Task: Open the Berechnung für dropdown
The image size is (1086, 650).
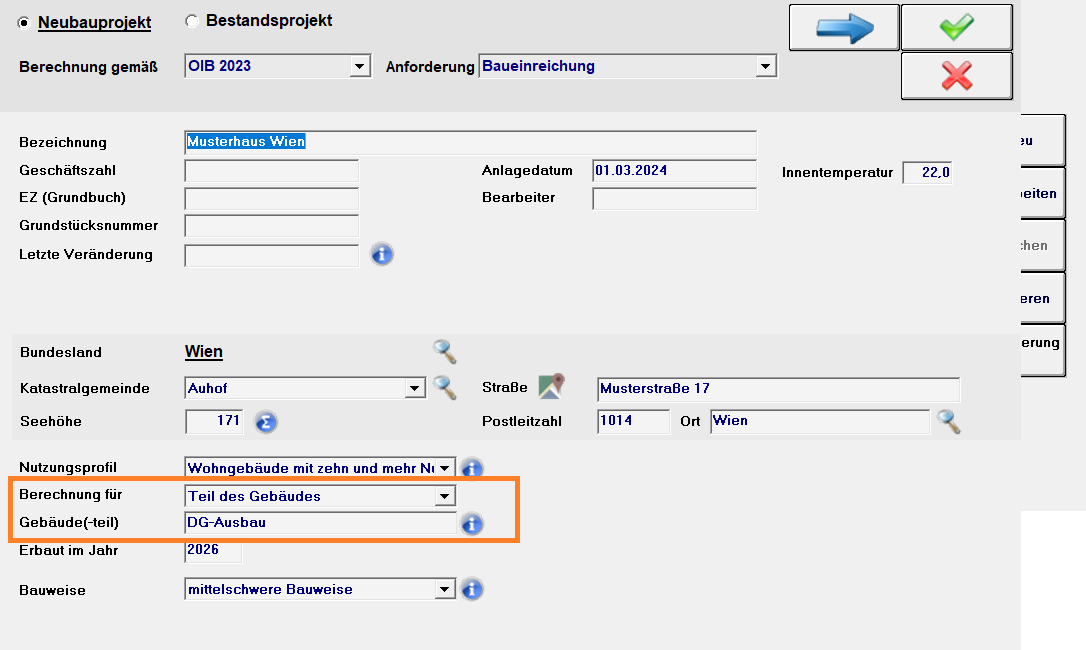Action: click(x=444, y=496)
